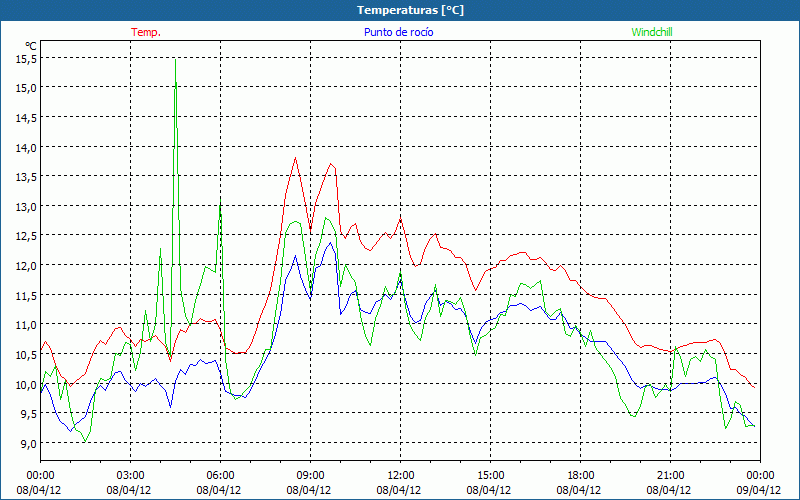800x500 pixels.
Task: Click the Temperaturas [°C] chart title
Action: click(410, 10)
